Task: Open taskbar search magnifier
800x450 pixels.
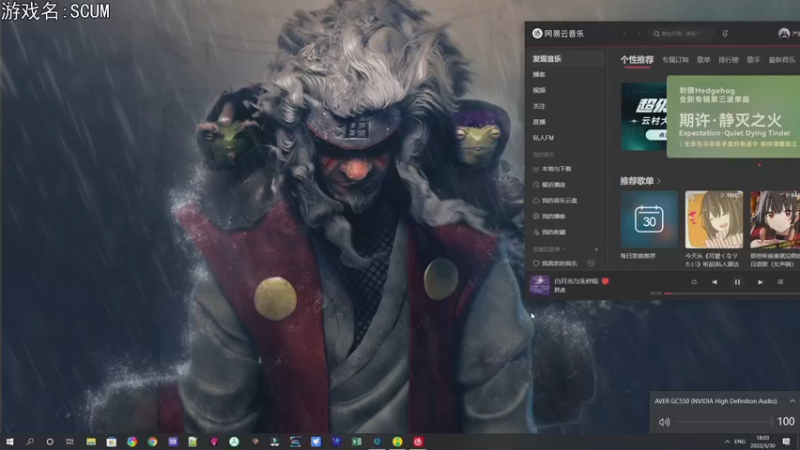Action: (x=30, y=442)
